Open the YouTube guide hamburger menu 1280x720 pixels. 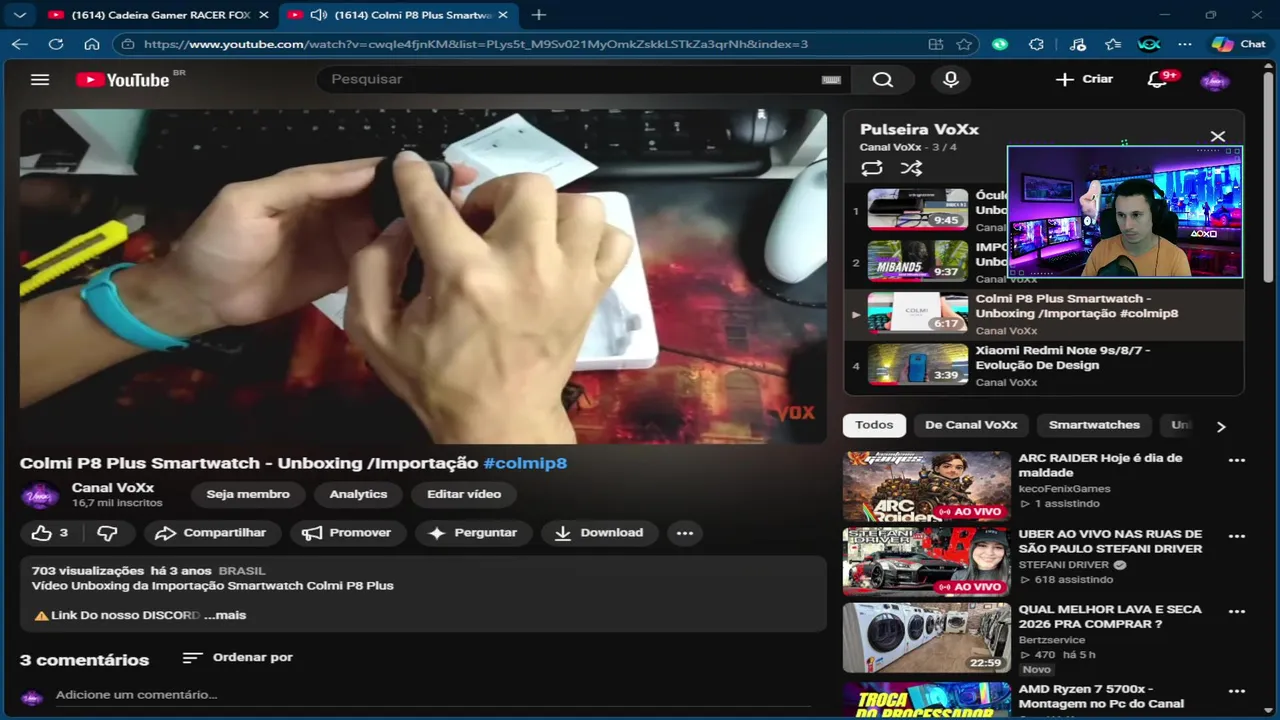(40, 79)
